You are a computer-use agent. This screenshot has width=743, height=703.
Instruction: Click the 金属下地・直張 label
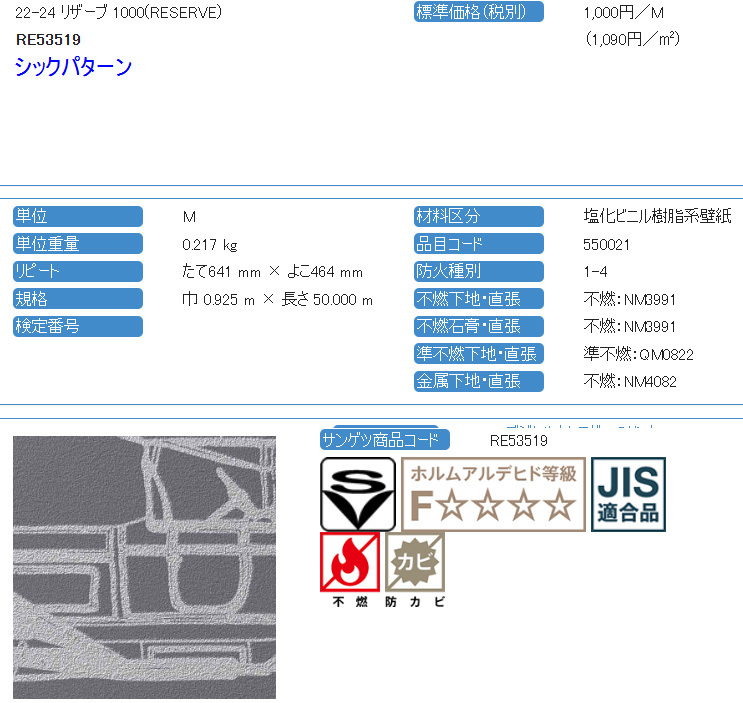point(479,381)
